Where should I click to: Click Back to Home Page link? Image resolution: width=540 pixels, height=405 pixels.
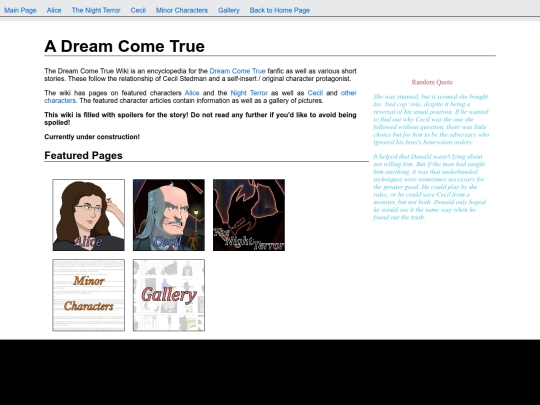click(280, 10)
